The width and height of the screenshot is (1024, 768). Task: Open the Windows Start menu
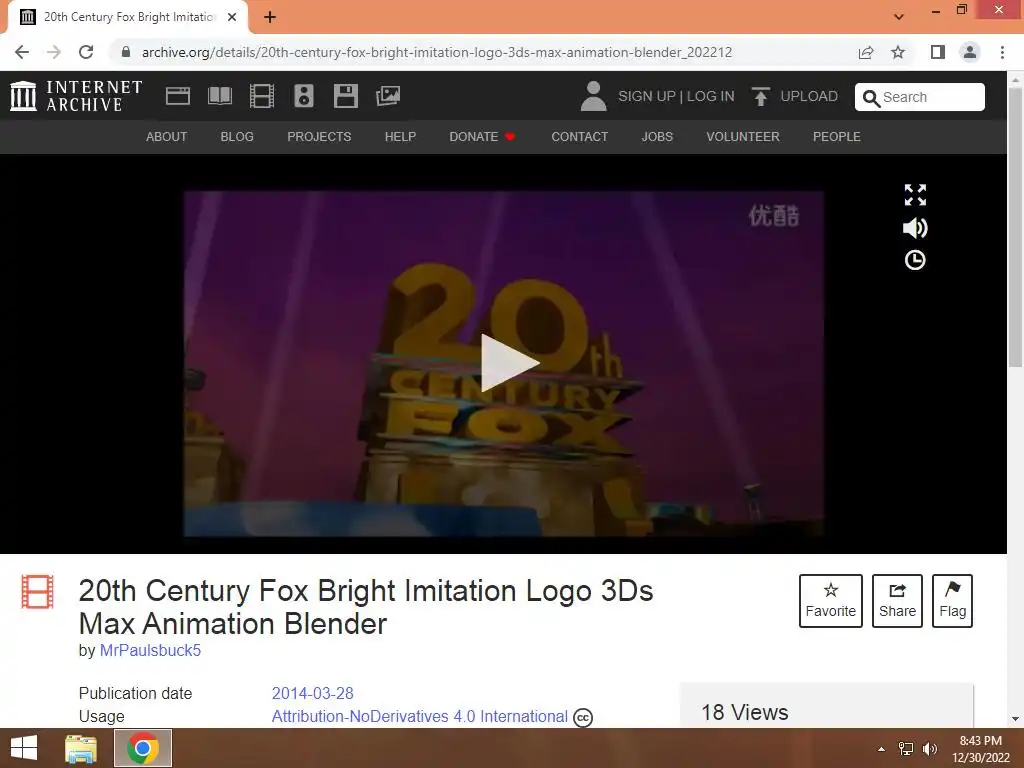tap(24, 748)
